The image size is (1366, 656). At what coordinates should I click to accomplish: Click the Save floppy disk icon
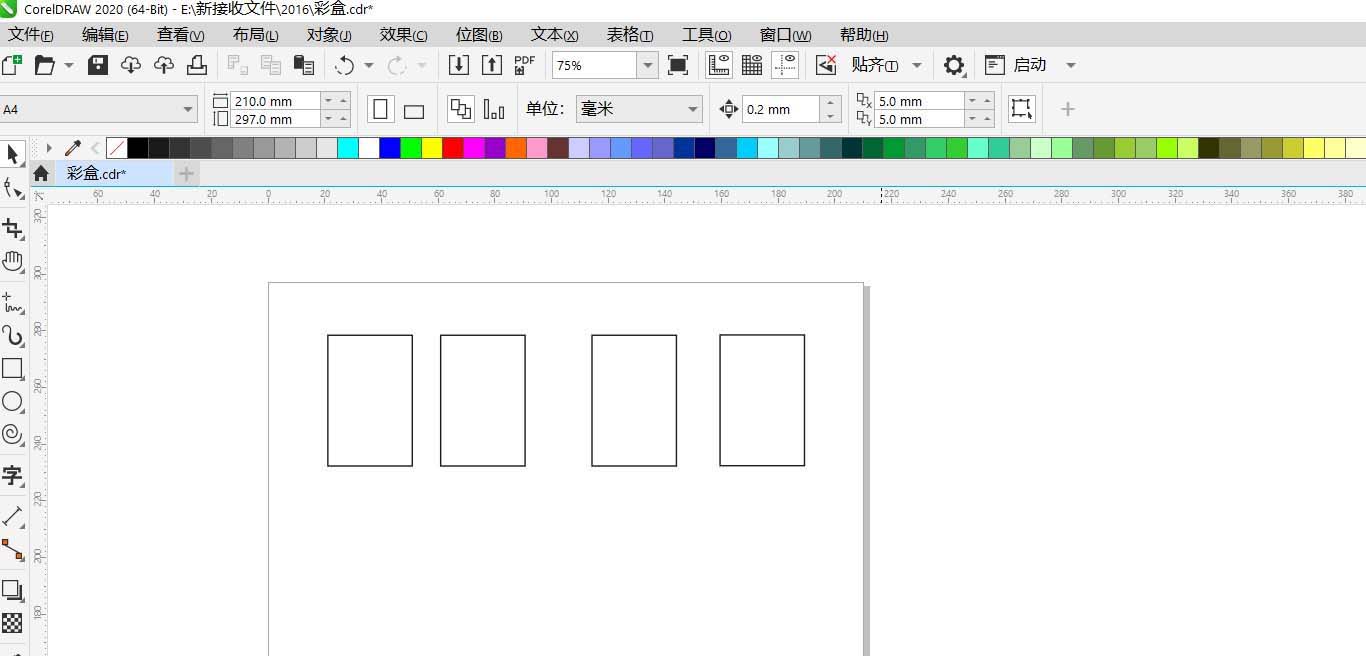tap(98, 65)
